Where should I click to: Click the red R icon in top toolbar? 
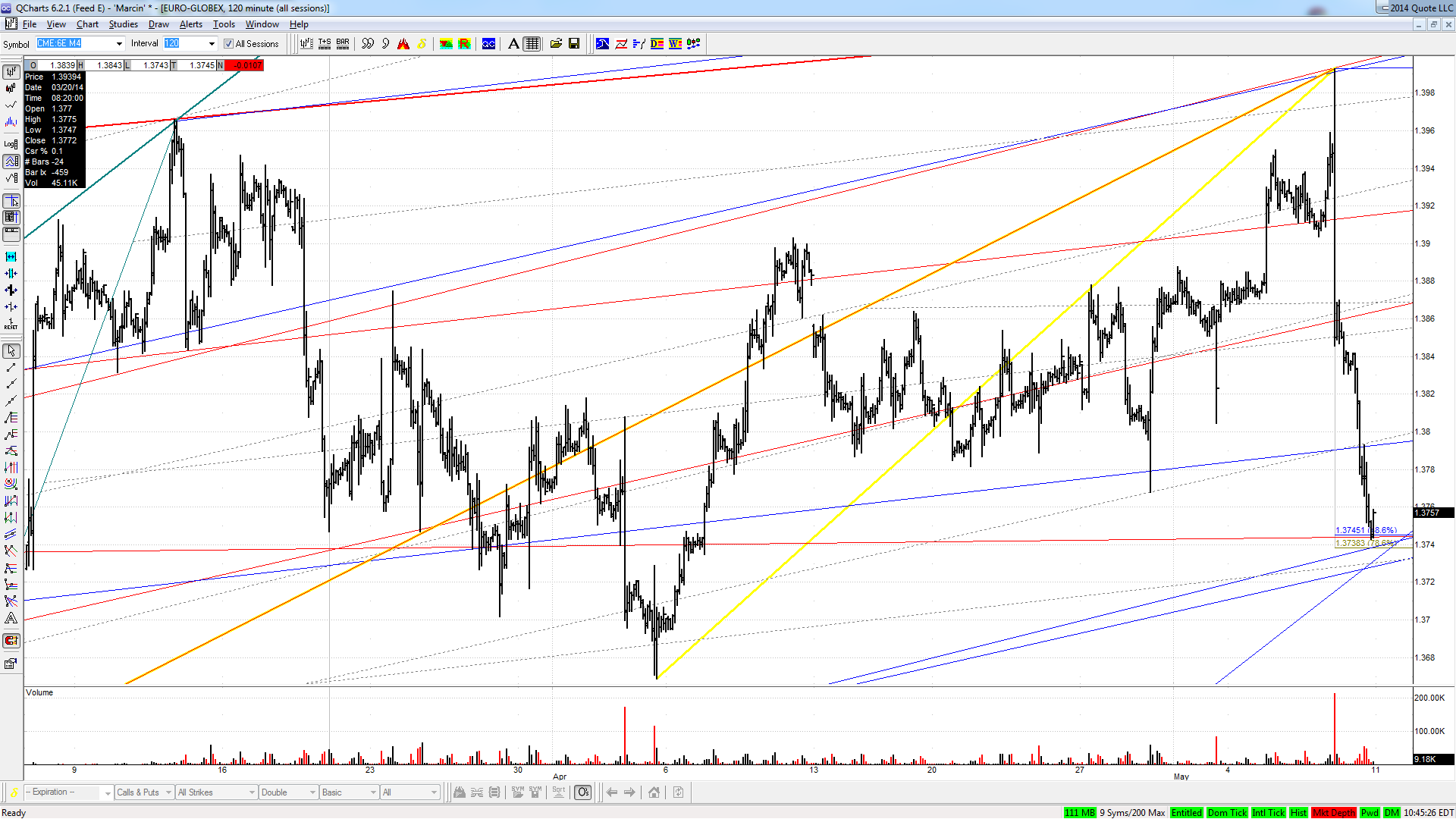(464, 44)
